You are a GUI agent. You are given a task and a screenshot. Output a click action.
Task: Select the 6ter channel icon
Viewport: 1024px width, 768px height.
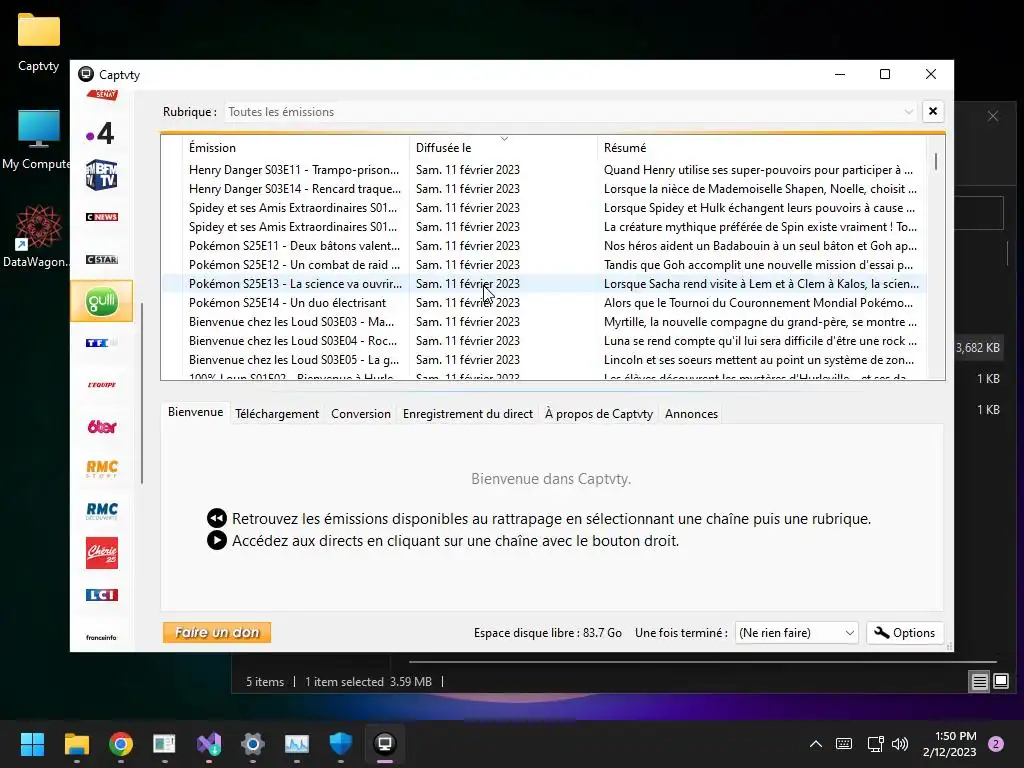pos(101,426)
